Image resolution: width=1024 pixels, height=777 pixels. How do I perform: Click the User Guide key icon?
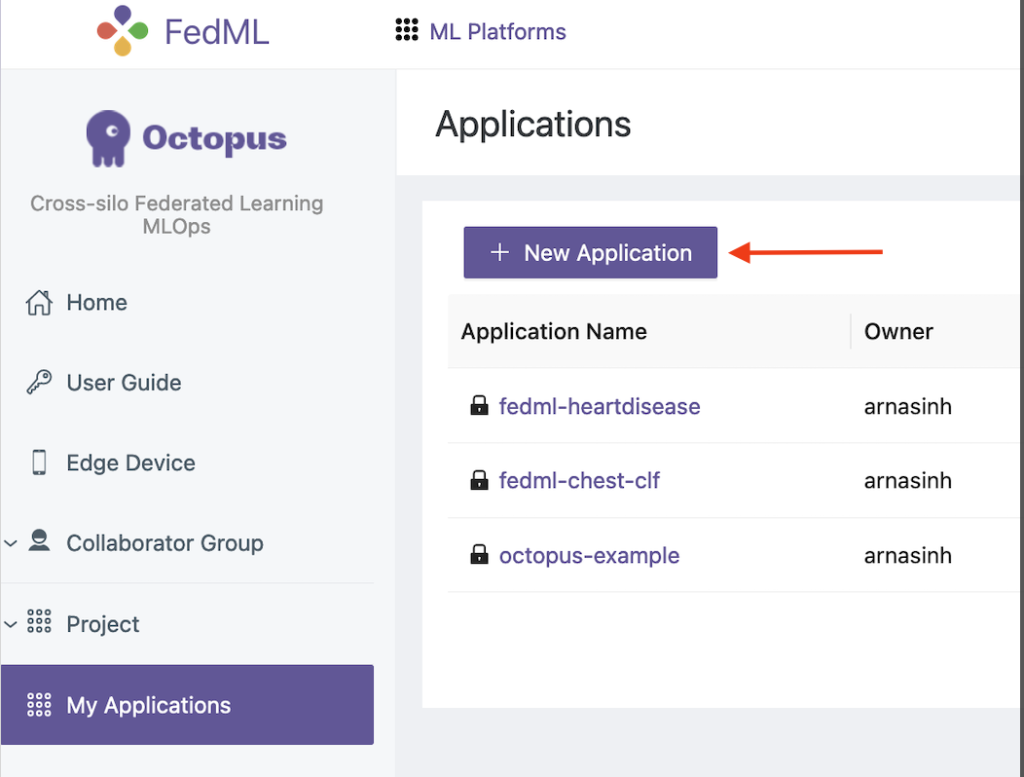39,382
